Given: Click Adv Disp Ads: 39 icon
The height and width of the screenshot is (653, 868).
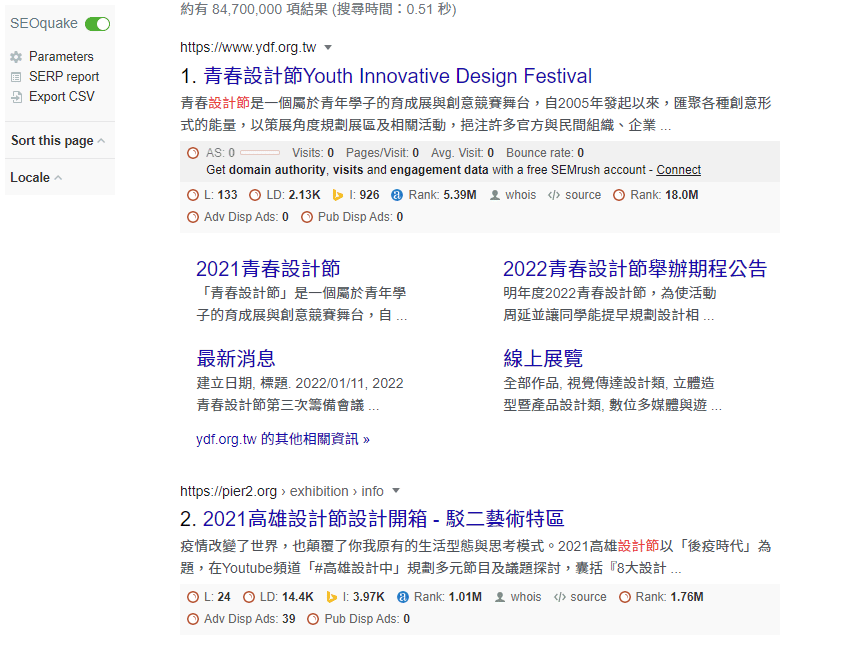Looking at the screenshot, I should 193,619.
